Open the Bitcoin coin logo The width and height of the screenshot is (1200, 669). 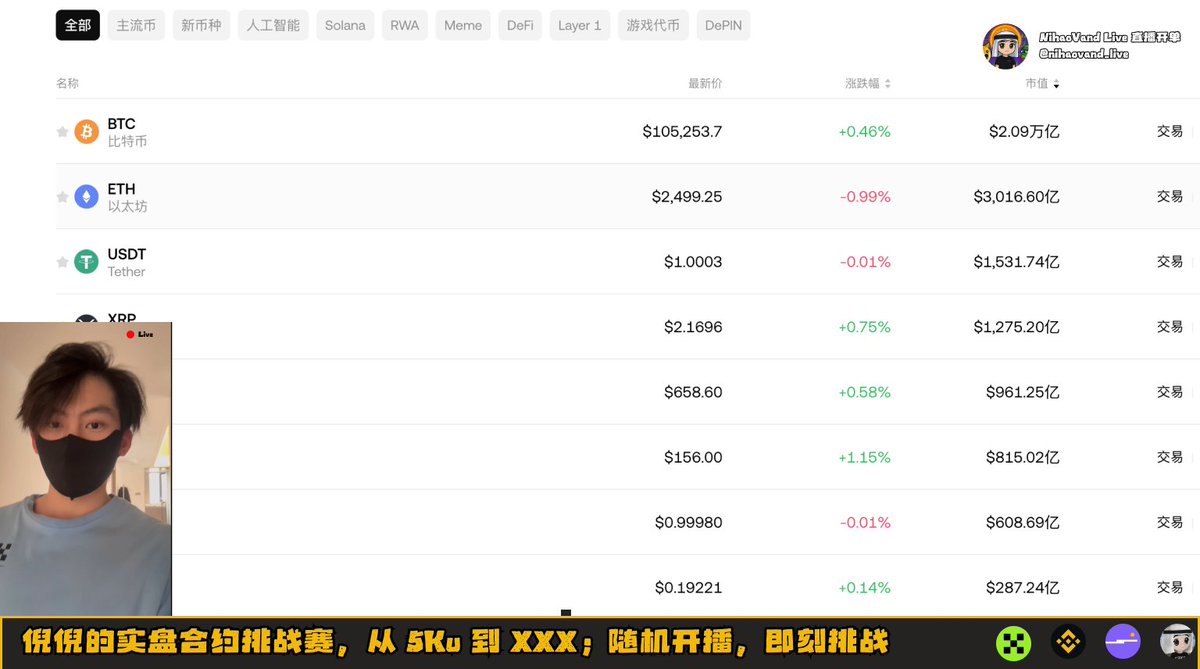point(87,131)
